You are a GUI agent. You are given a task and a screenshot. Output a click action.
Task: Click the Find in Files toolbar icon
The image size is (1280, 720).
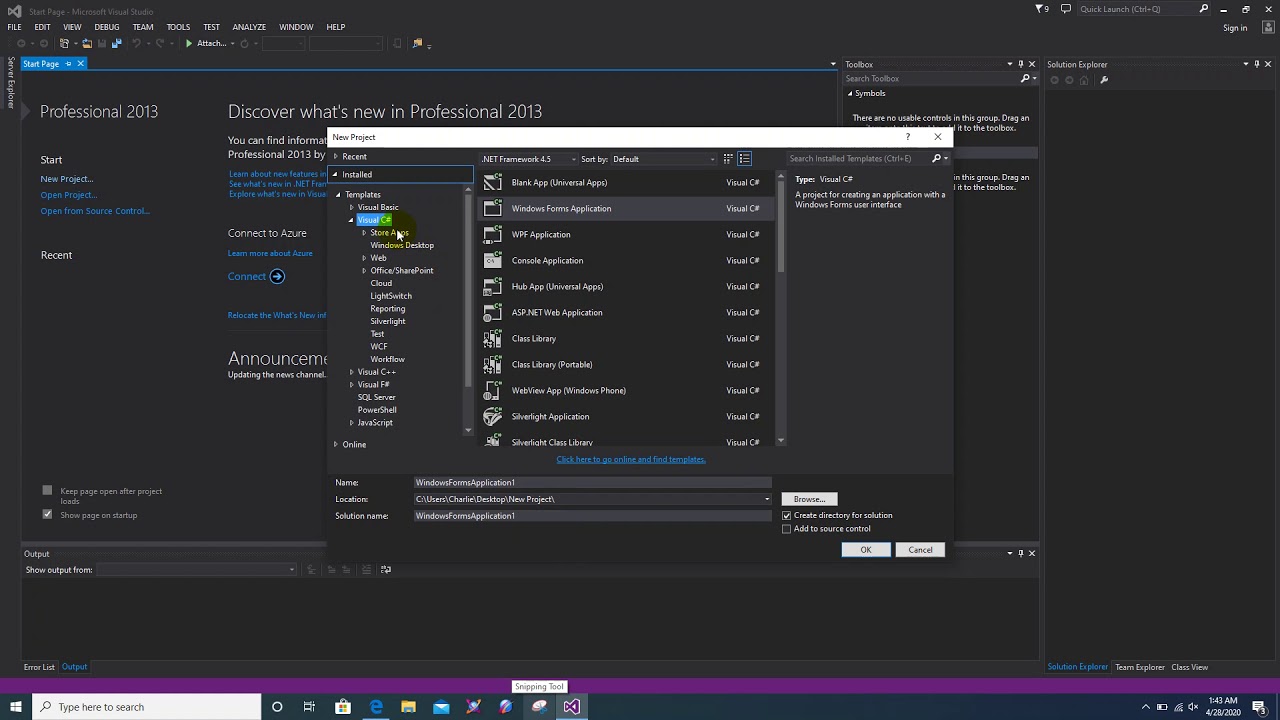(417, 44)
